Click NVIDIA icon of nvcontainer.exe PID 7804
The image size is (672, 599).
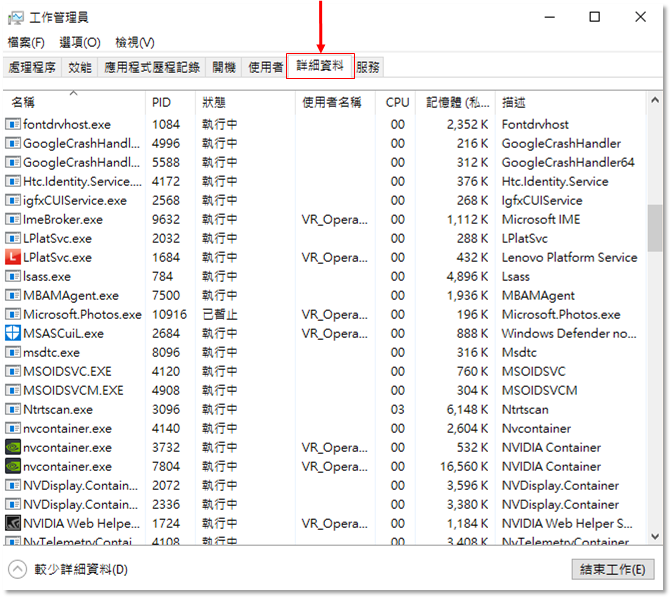point(13,467)
